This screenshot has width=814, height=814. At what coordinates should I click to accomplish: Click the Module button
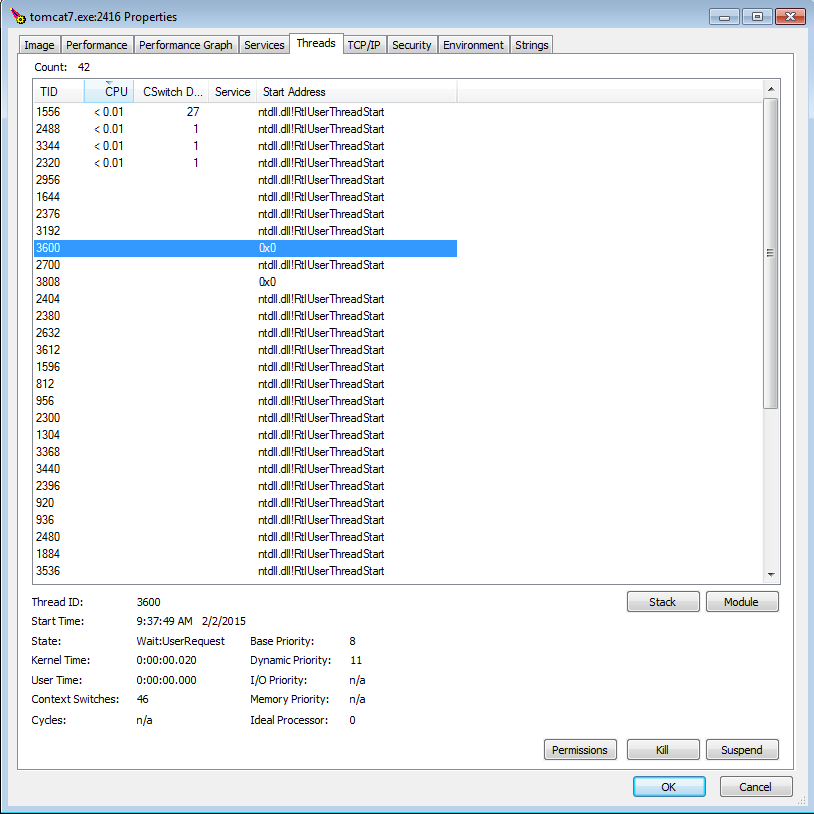pos(742,602)
